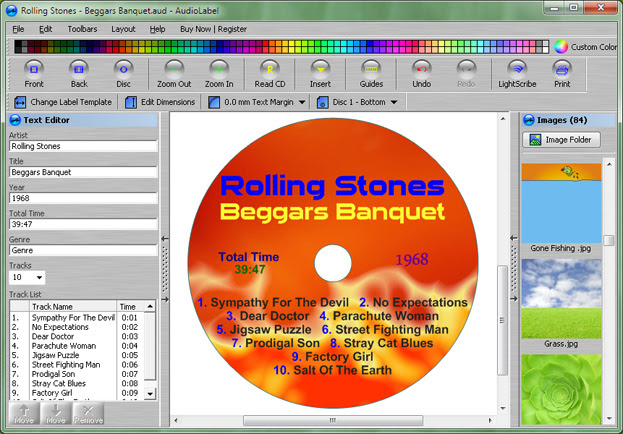
Task: Click the Images panel left arrow
Action: (x=514, y=238)
